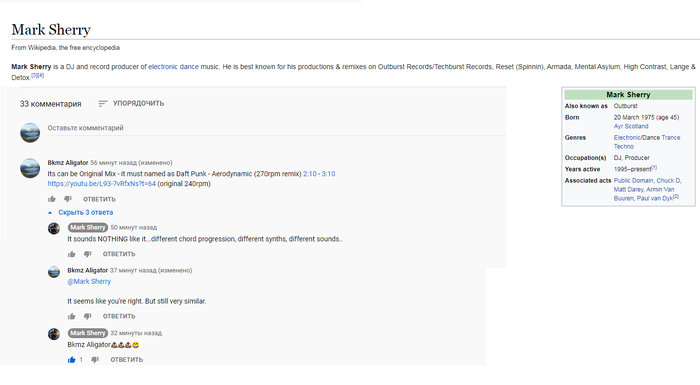
Task: Open the Ayr Scotland link in infobox
Action: [x=631, y=126]
